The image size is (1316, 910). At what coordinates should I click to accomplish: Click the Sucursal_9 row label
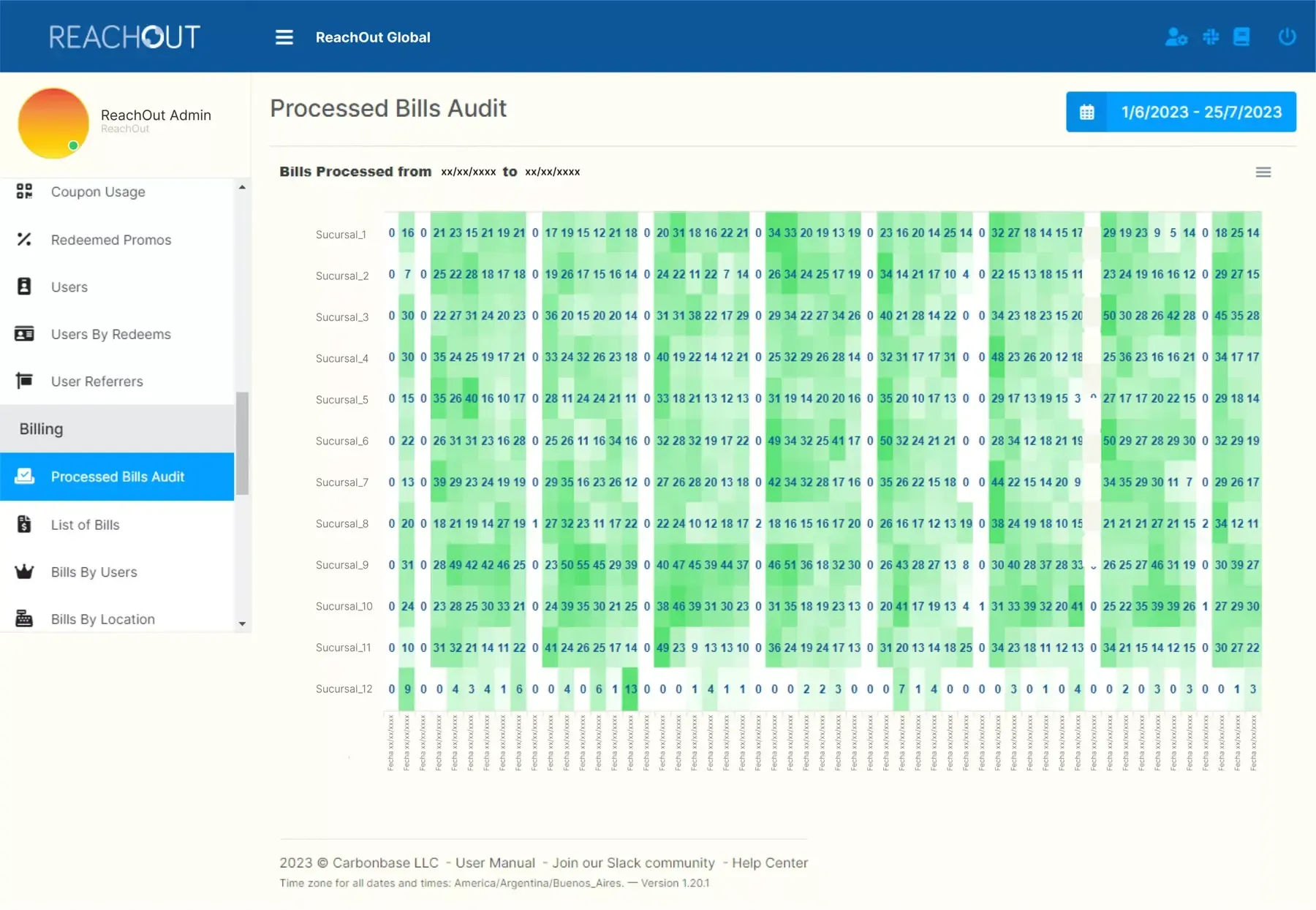341,565
